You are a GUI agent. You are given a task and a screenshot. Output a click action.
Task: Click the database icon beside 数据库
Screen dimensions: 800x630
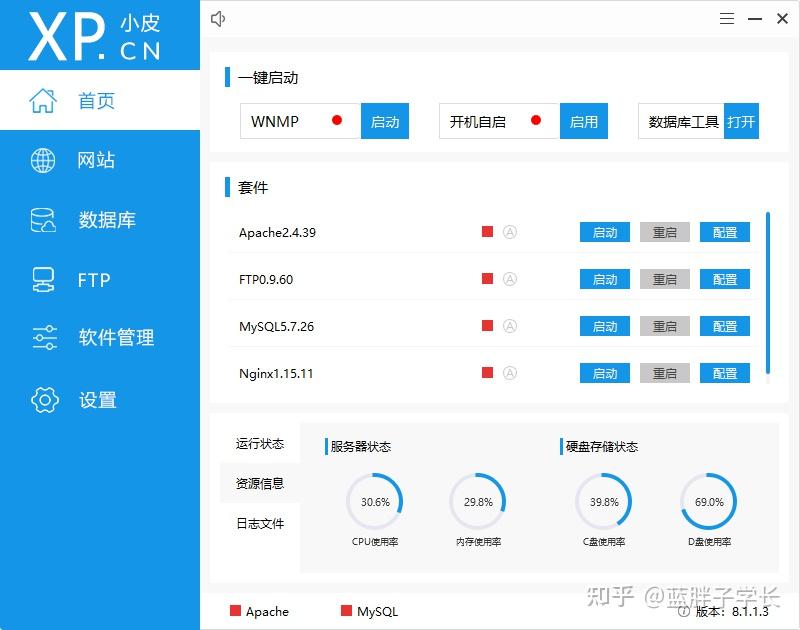43,220
